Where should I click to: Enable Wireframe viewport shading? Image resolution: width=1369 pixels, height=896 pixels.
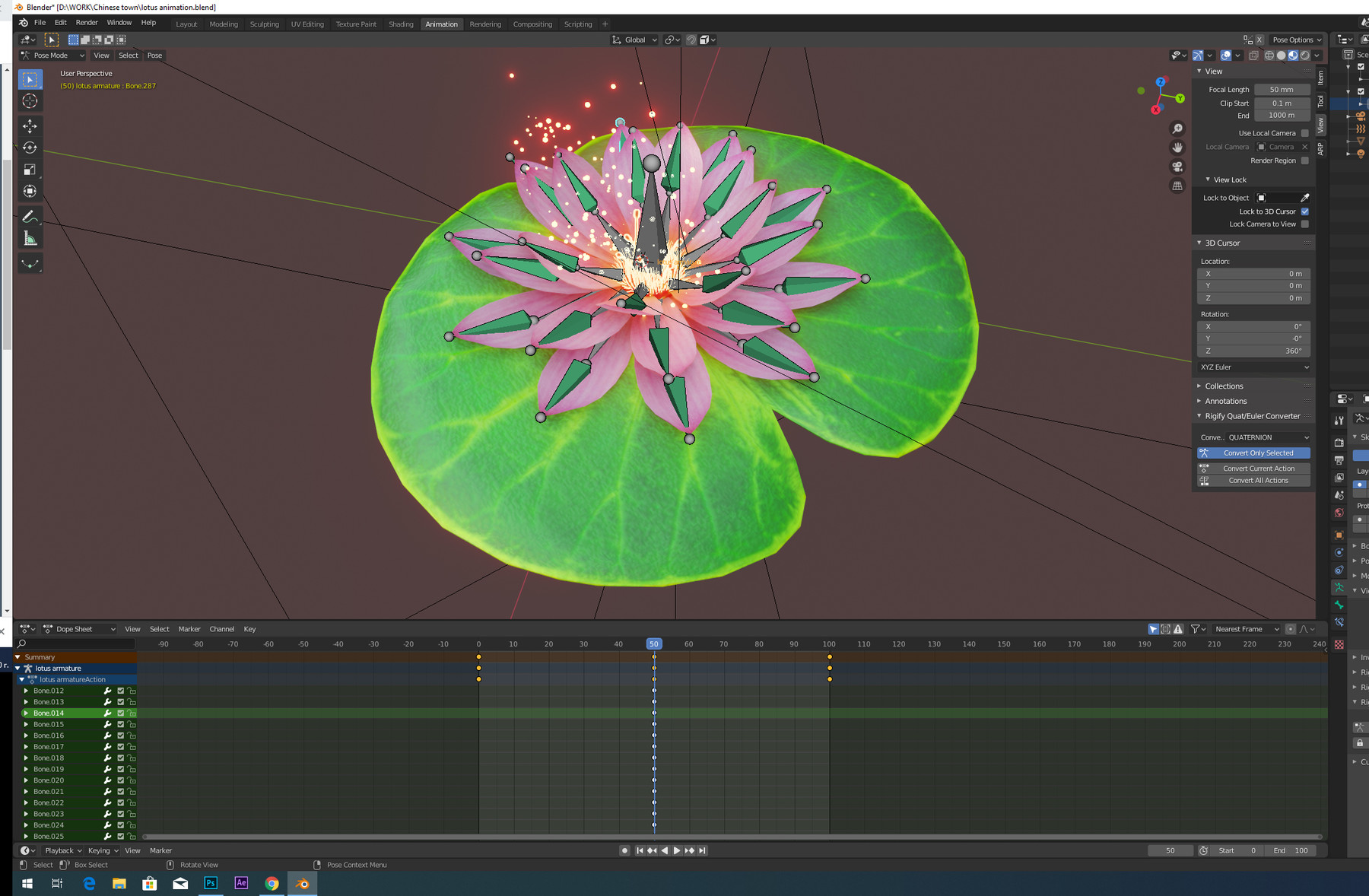(1269, 55)
